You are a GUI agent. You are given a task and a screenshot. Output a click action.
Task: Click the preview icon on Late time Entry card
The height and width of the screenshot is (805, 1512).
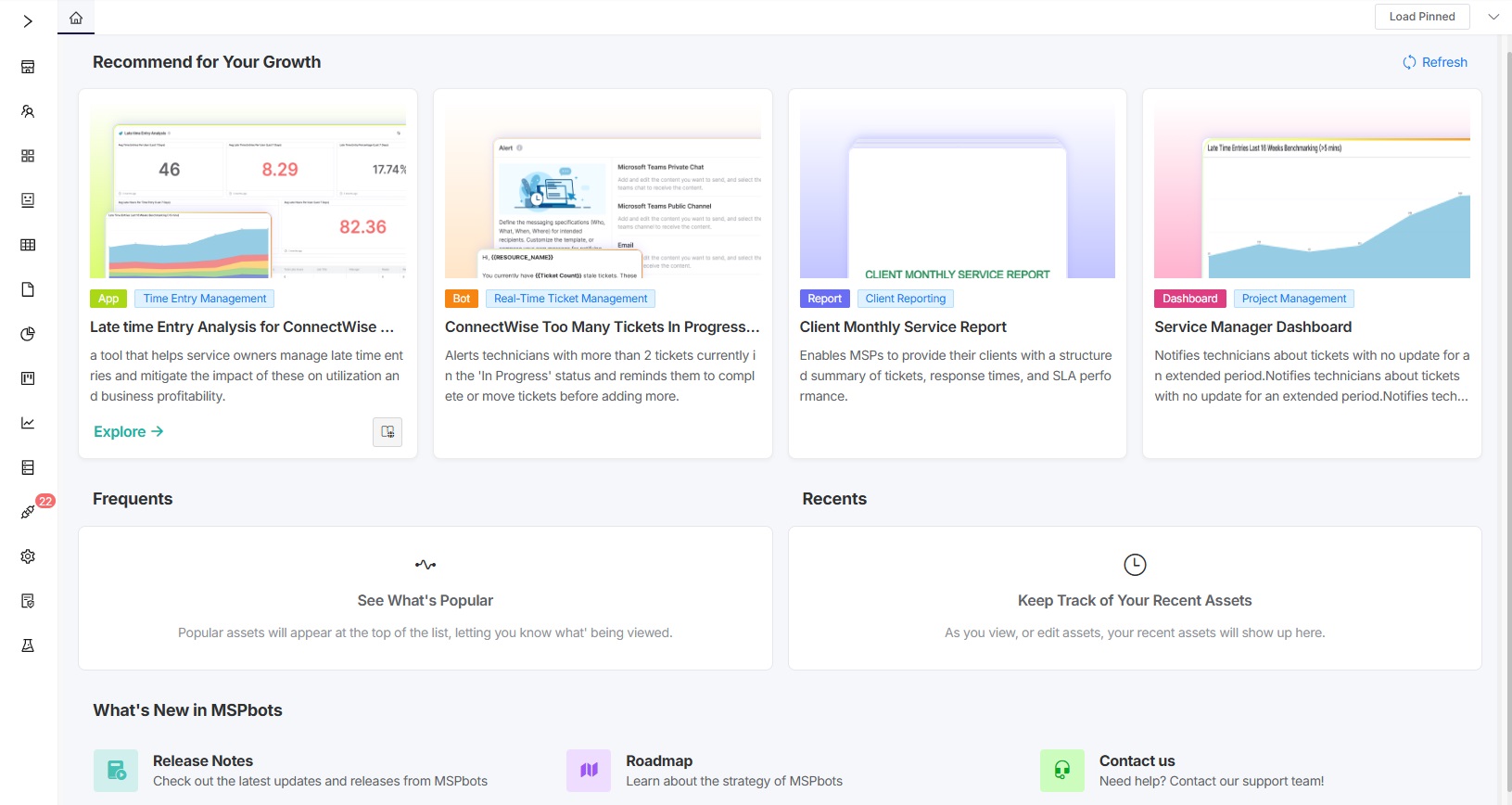(x=388, y=432)
